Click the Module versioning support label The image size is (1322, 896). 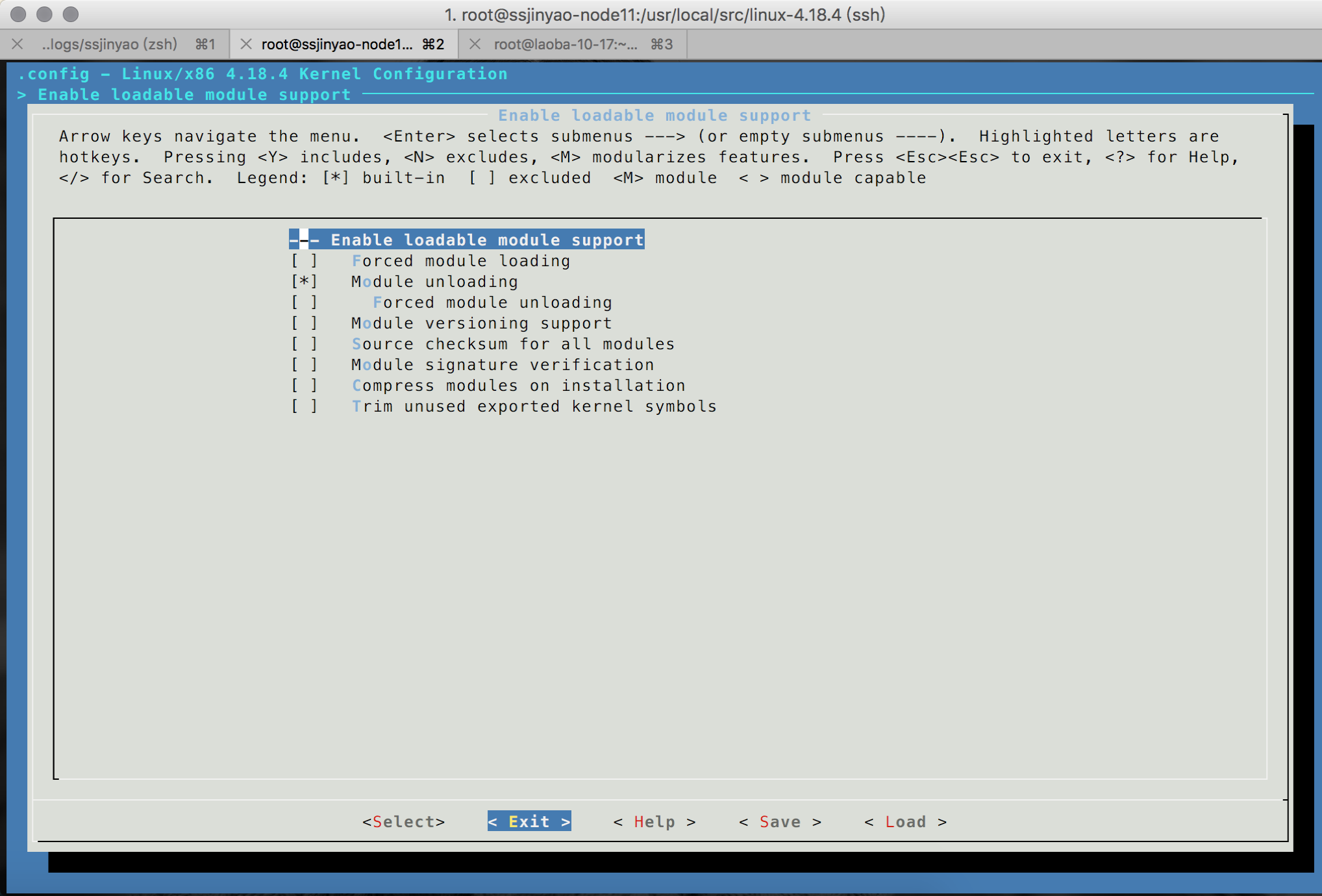pyautogui.click(x=482, y=323)
